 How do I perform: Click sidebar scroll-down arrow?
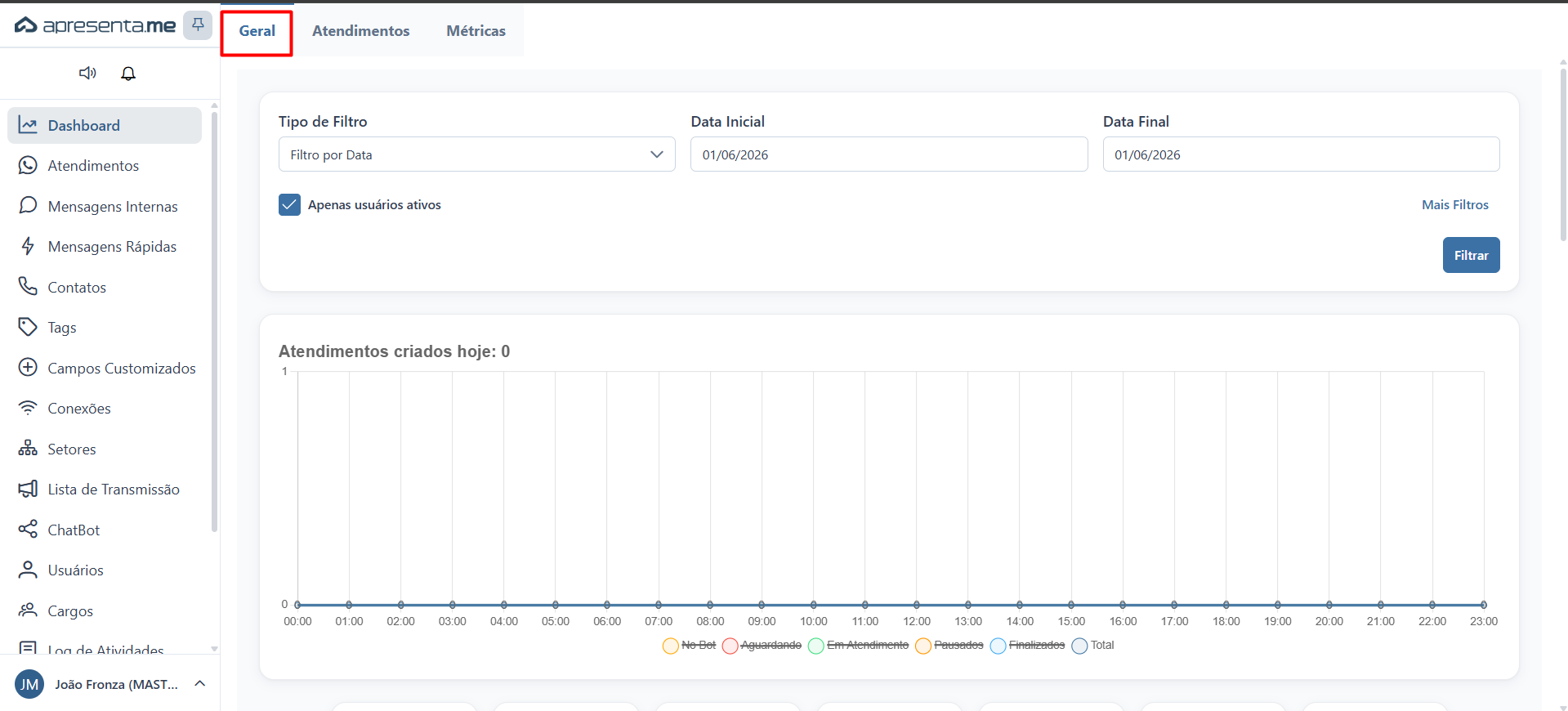click(x=214, y=648)
